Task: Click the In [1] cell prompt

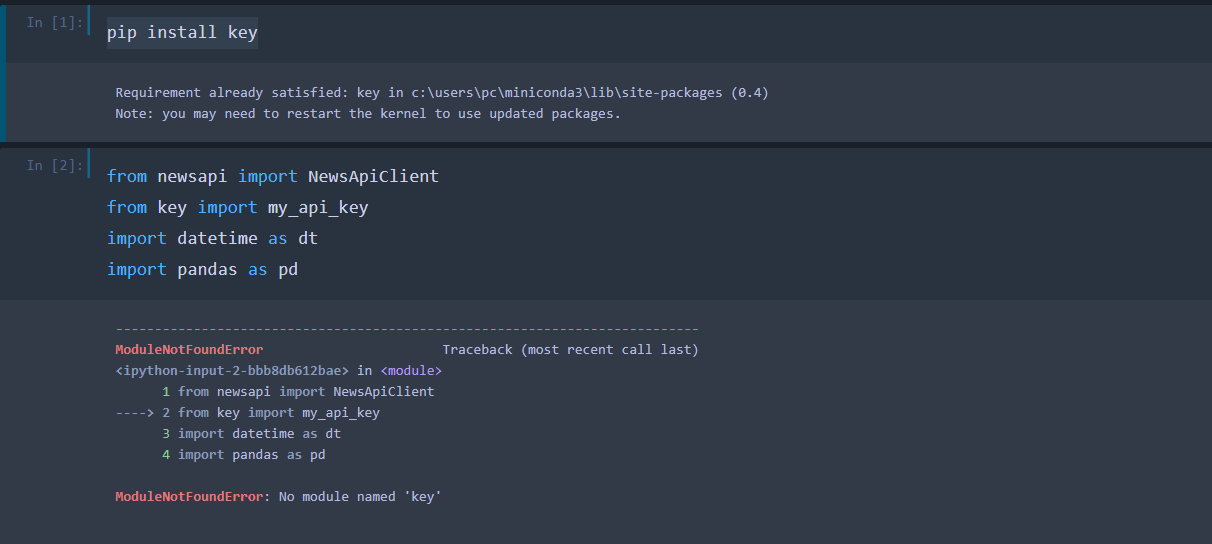Action: pyautogui.click(x=55, y=22)
